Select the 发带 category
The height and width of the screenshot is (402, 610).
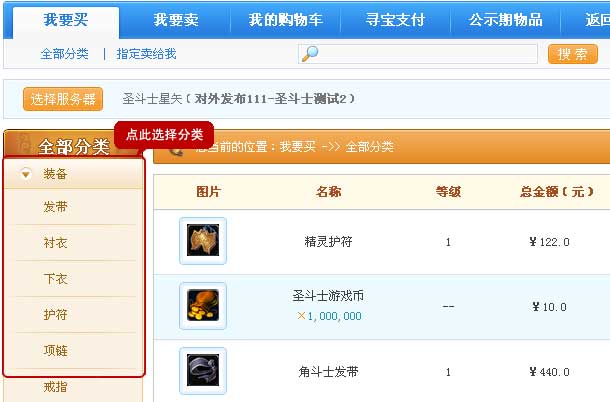tap(56, 207)
